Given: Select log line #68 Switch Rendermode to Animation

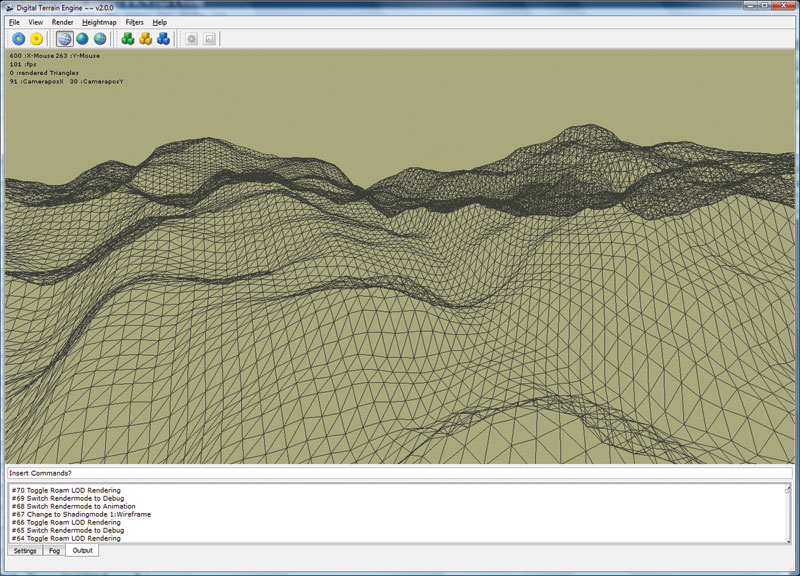Looking at the screenshot, I should point(73,507).
